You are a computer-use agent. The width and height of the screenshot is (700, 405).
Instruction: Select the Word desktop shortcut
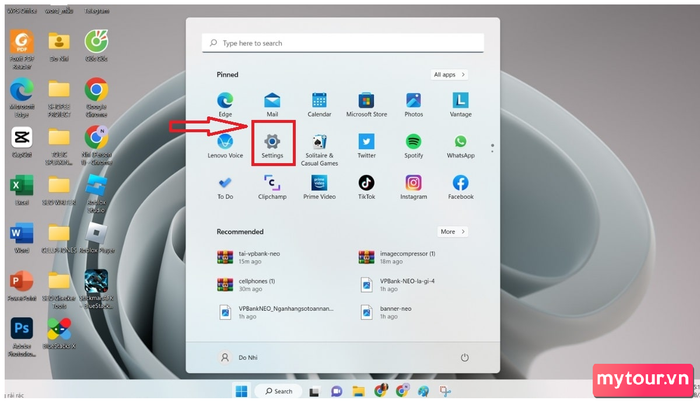[22, 238]
